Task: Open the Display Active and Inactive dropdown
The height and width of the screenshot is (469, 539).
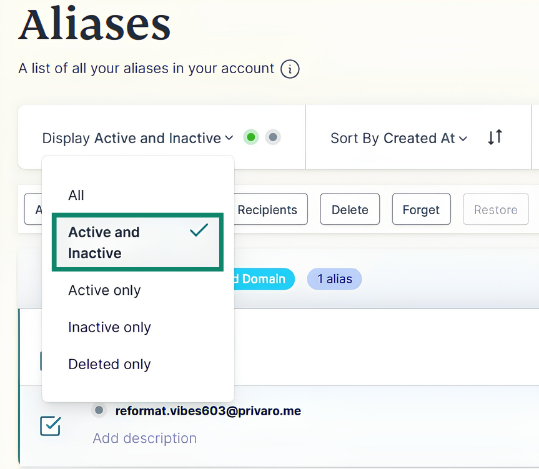Action: (x=138, y=138)
